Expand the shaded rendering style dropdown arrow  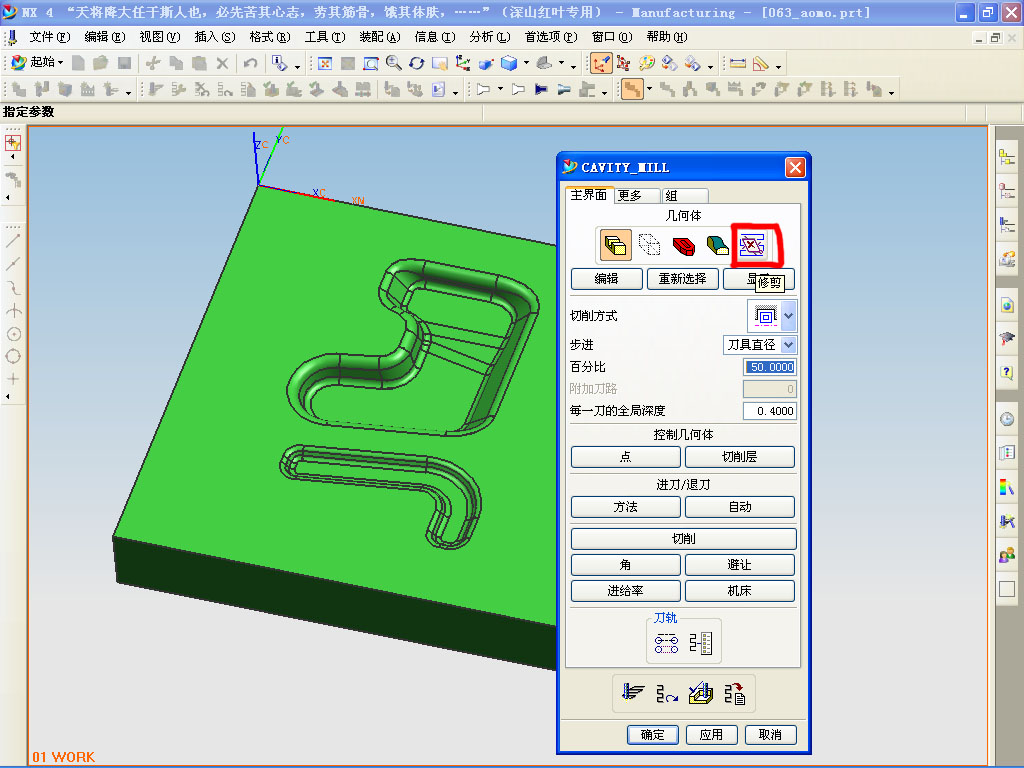tap(526, 64)
